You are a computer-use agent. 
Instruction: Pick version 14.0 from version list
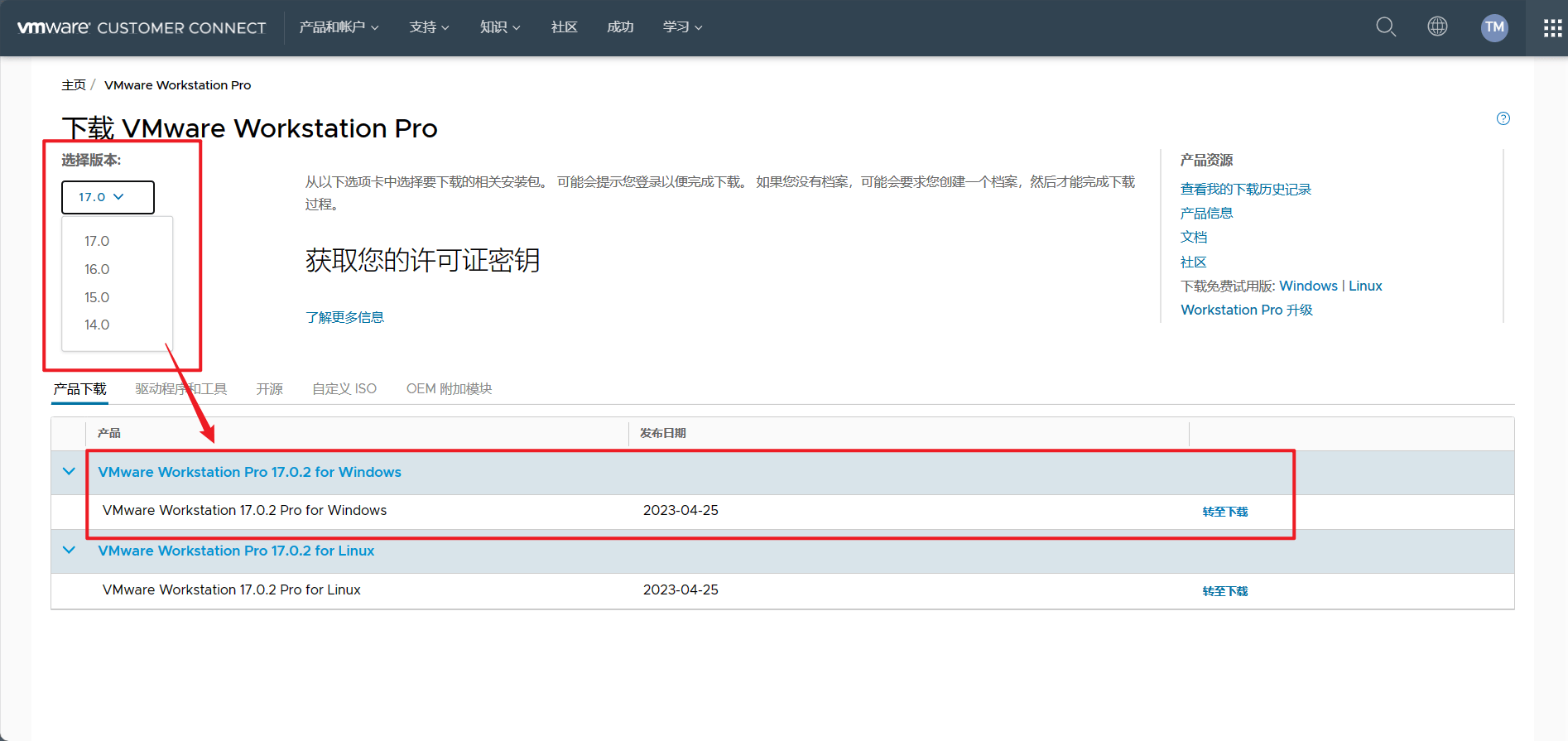pyautogui.click(x=97, y=325)
